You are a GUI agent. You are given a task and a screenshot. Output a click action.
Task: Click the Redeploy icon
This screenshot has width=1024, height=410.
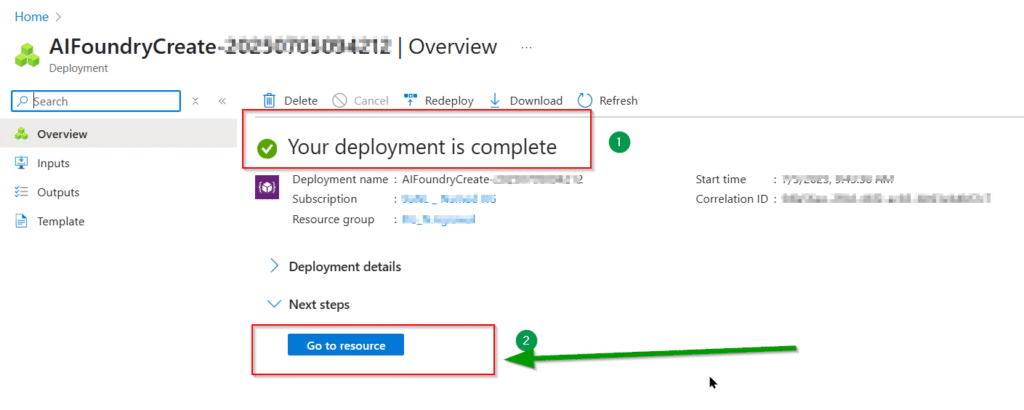tap(411, 101)
